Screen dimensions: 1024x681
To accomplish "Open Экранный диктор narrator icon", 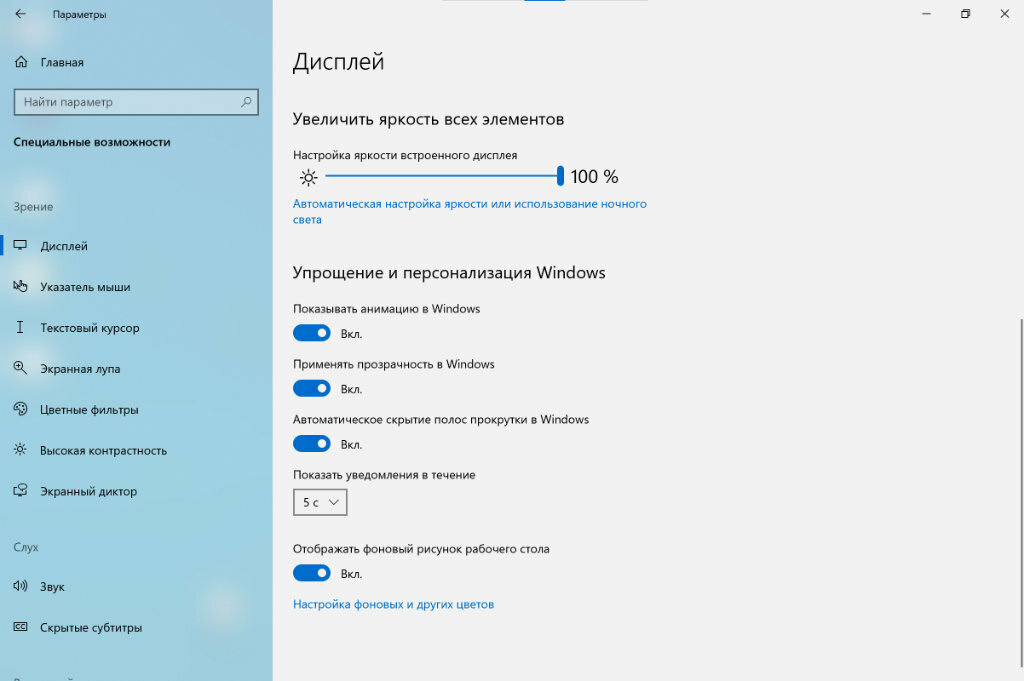I will pos(20,490).
